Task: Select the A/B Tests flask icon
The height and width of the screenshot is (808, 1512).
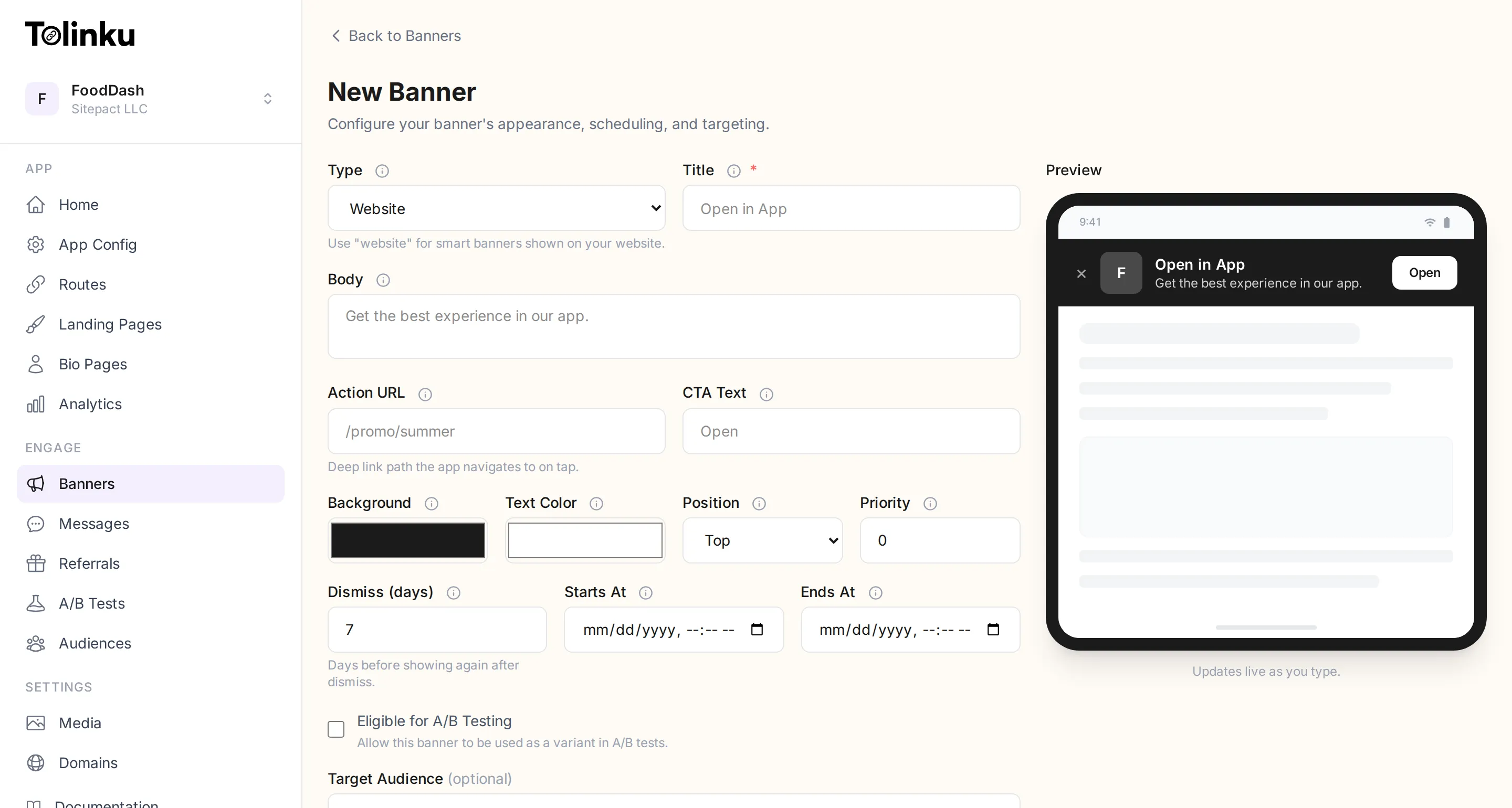Action: tap(36, 603)
